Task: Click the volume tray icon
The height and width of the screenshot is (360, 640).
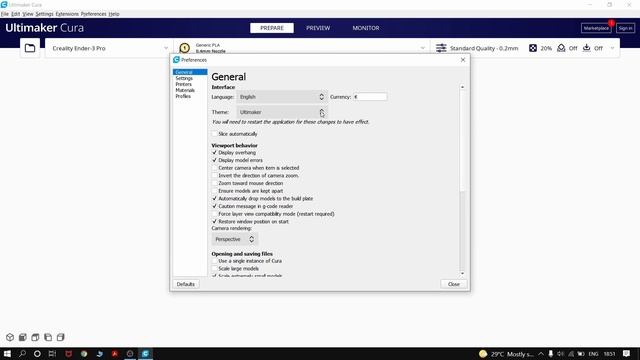Action: [560, 354]
